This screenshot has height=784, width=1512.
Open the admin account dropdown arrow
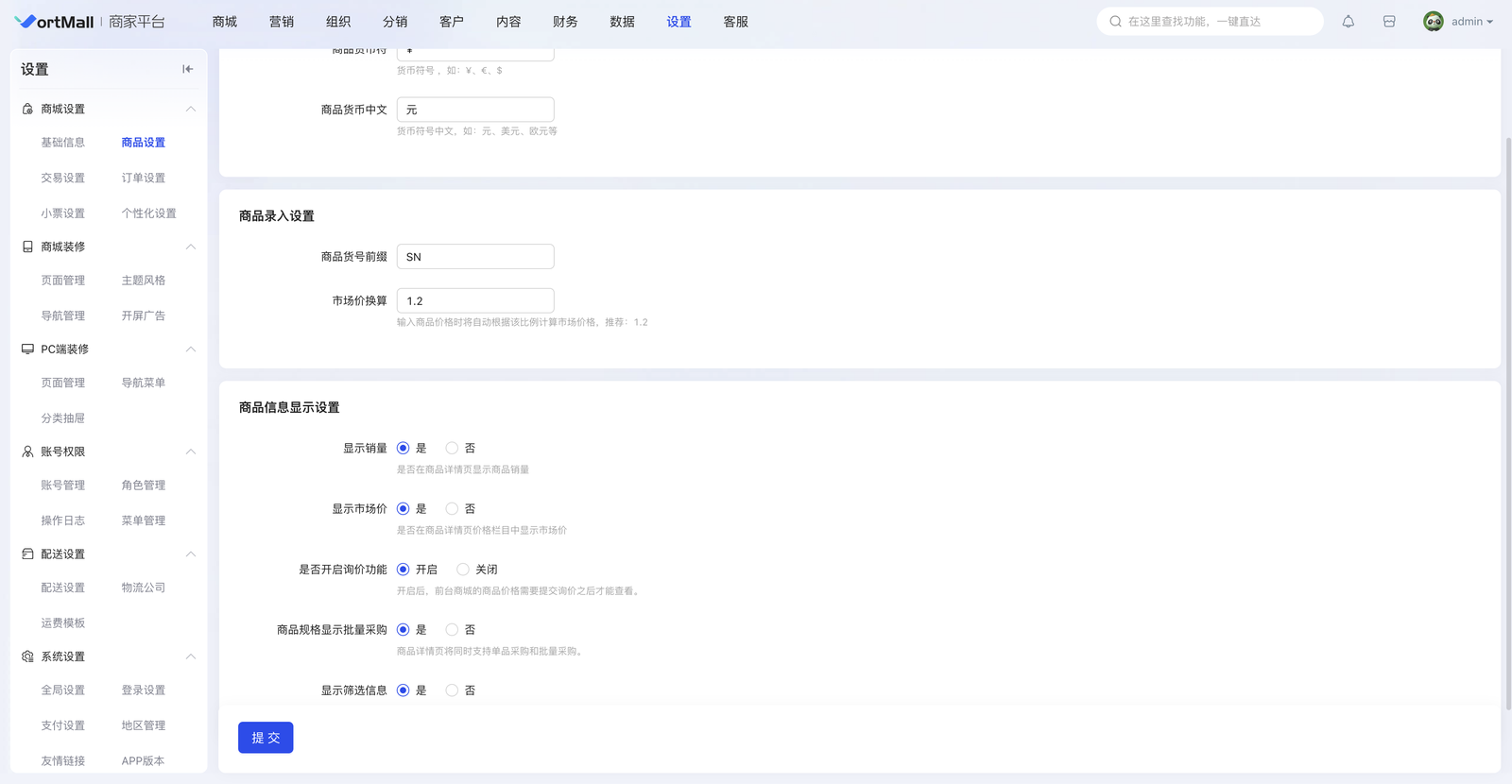(x=1490, y=22)
